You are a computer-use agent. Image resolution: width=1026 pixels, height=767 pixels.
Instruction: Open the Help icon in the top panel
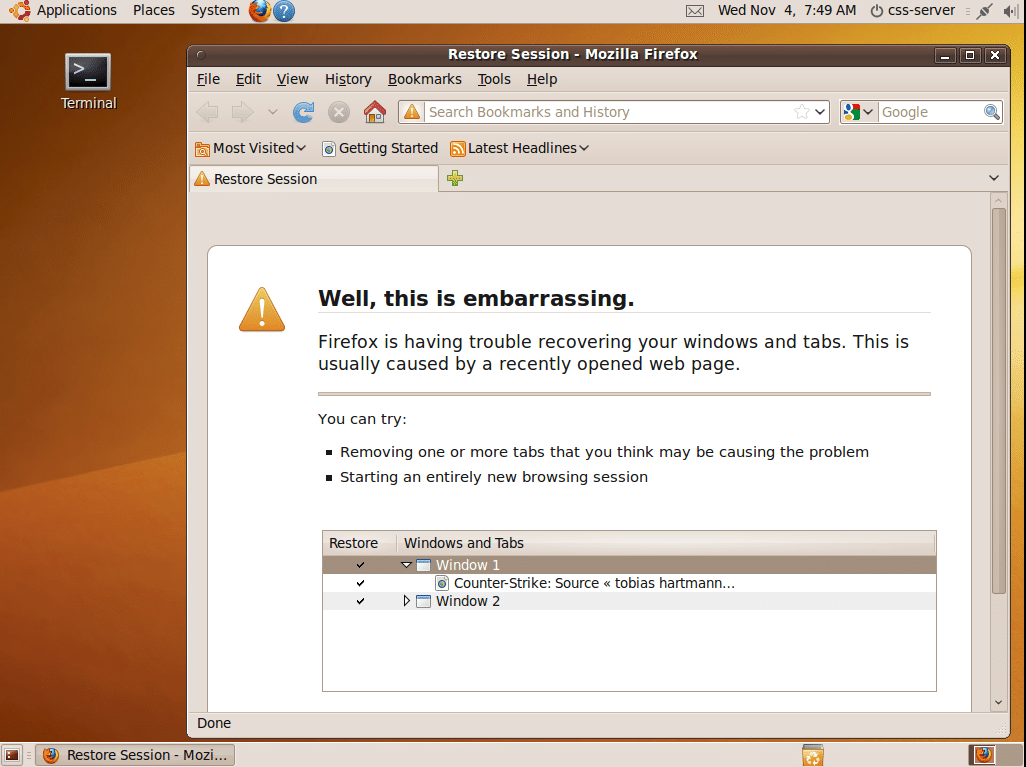coord(284,10)
